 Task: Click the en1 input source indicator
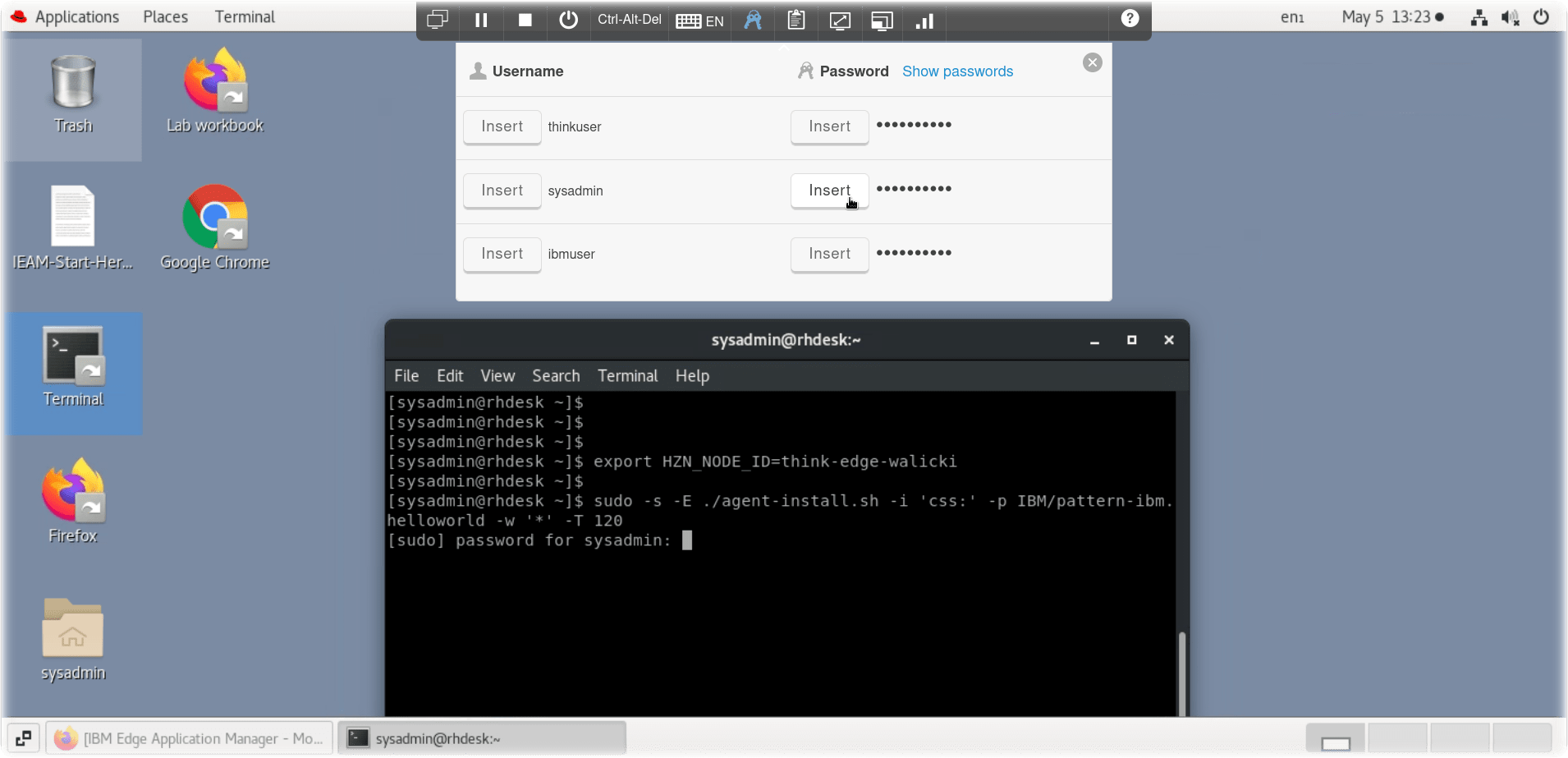point(1292,16)
